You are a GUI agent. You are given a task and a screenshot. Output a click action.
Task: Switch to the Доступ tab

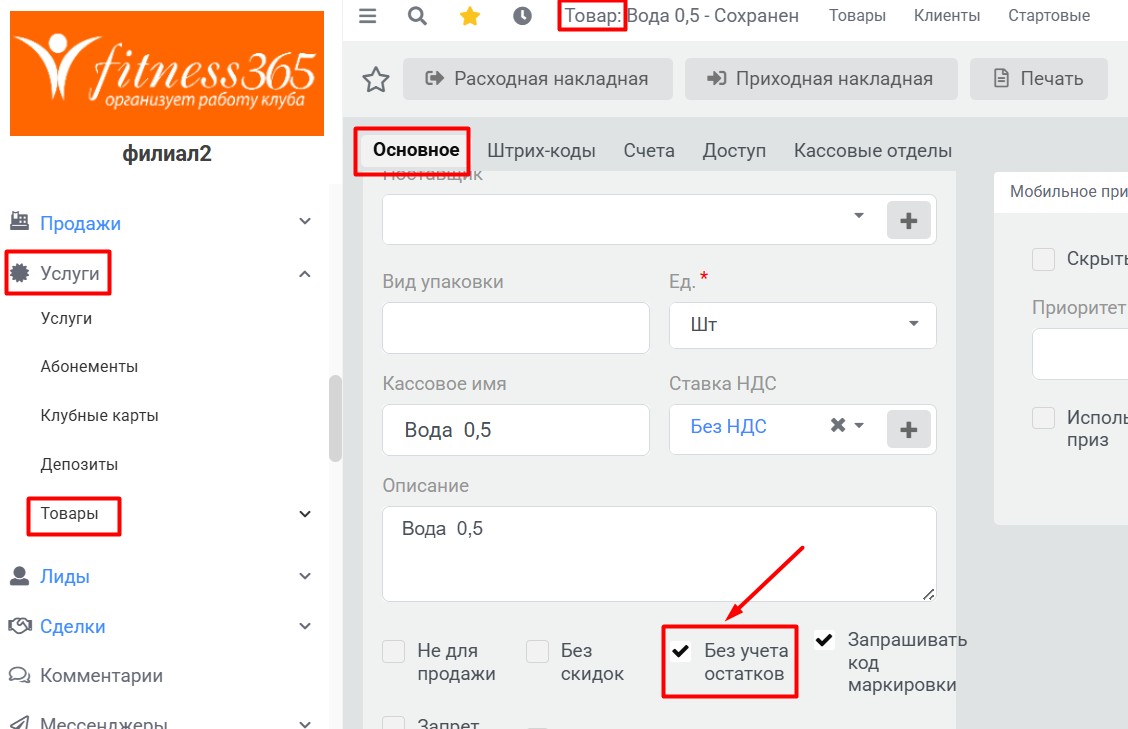pyautogui.click(x=734, y=150)
